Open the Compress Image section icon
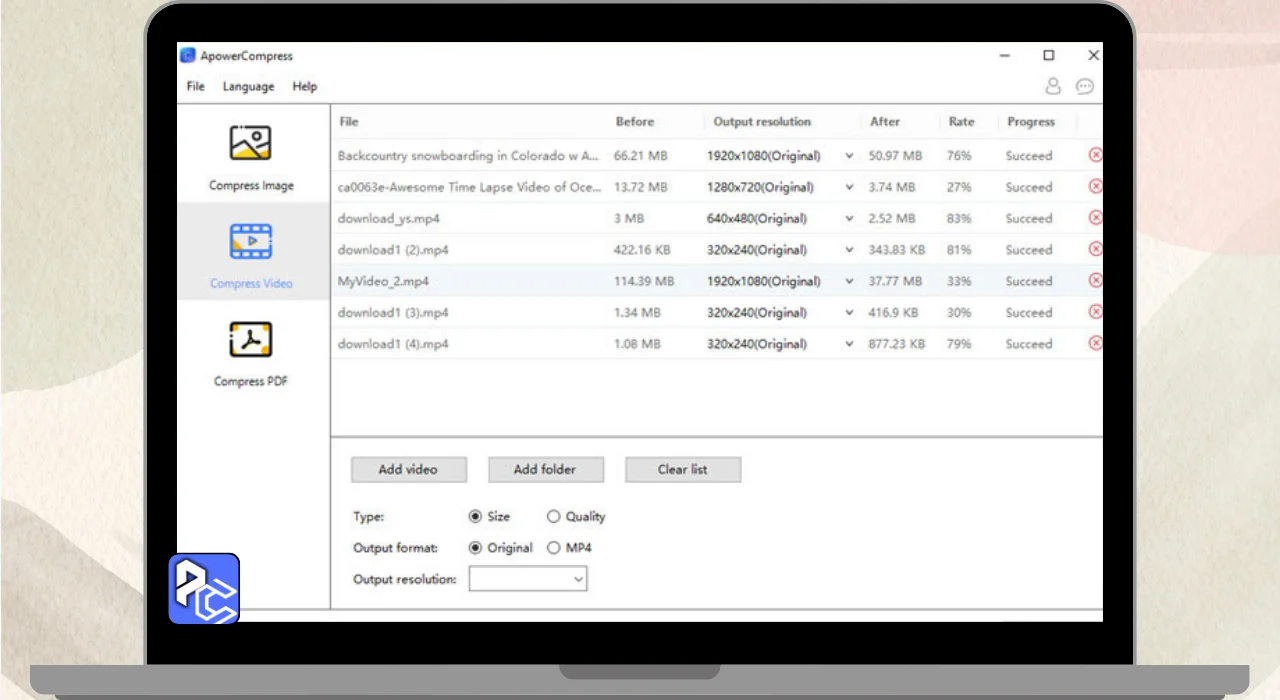The image size is (1280, 700). click(x=250, y=145)
